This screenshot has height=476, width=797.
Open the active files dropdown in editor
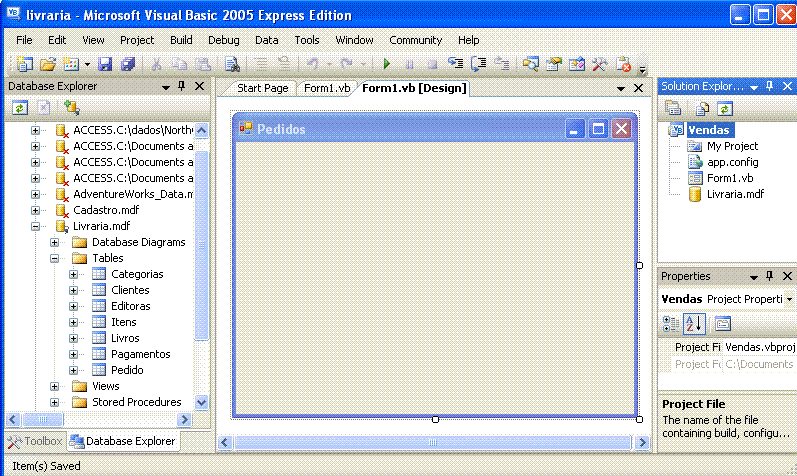[x=621, y=88]
